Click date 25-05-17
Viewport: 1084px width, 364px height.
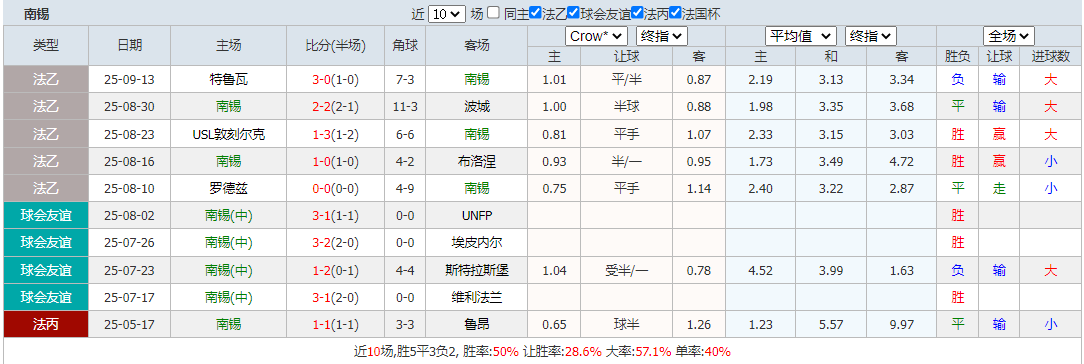point(130,324)
